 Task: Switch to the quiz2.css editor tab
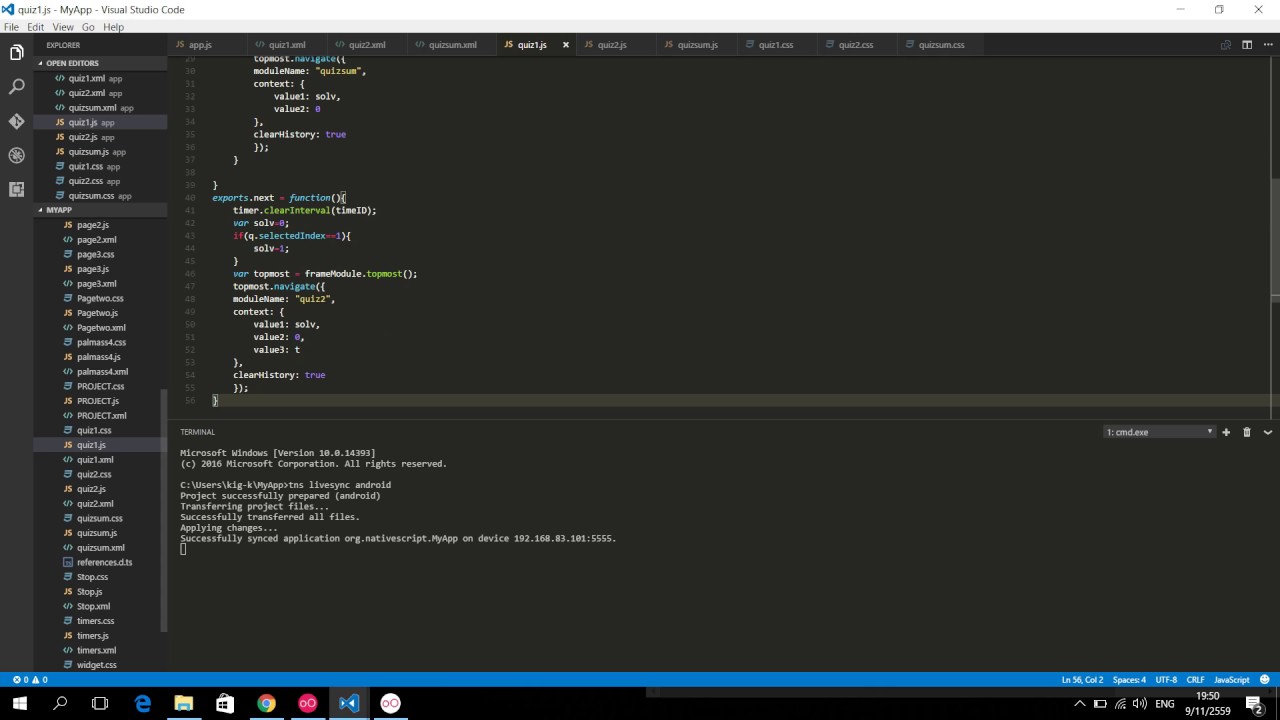[856, 45]
